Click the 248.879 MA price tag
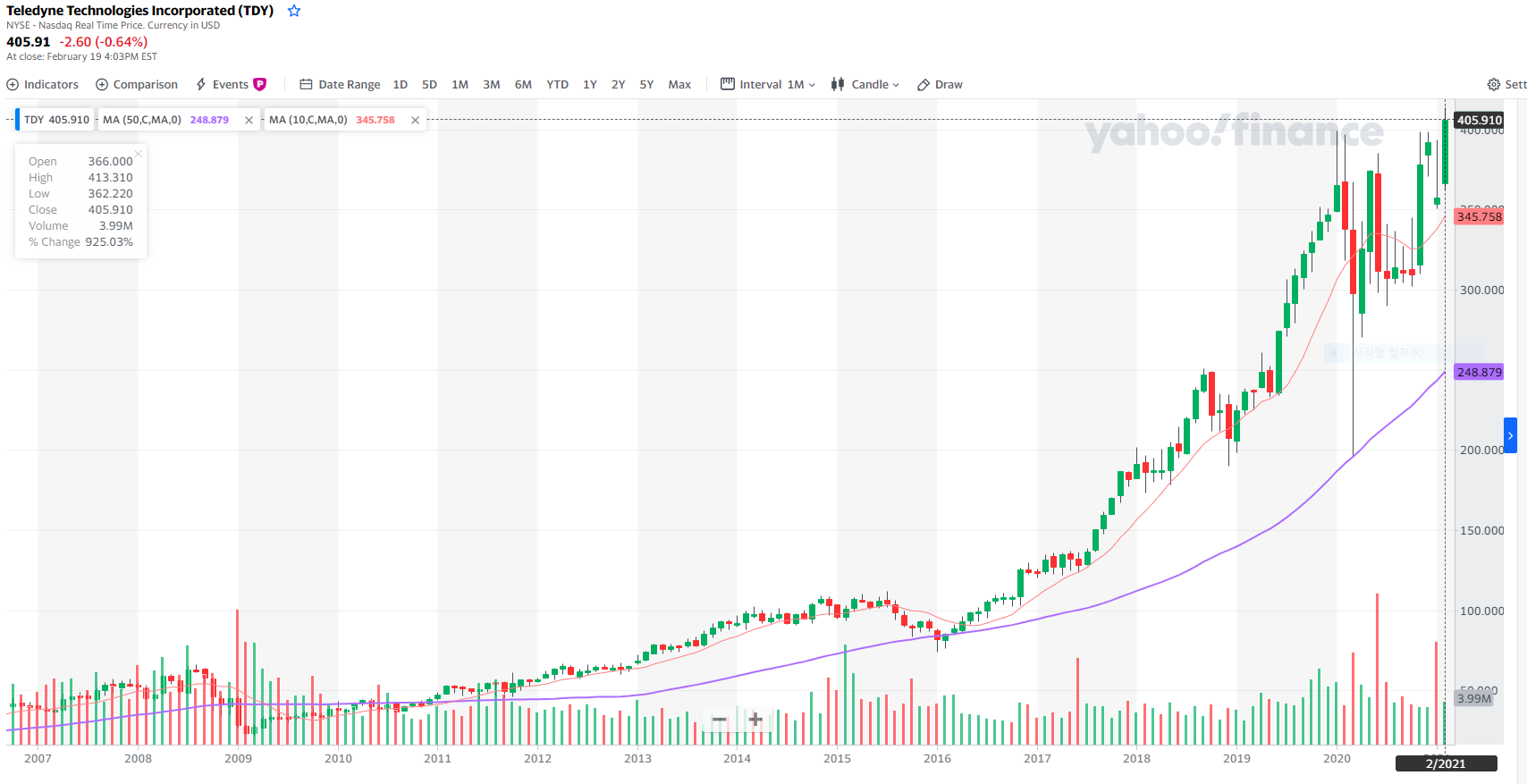Viewport: 1527px width, 784px height. (1480, 372)
